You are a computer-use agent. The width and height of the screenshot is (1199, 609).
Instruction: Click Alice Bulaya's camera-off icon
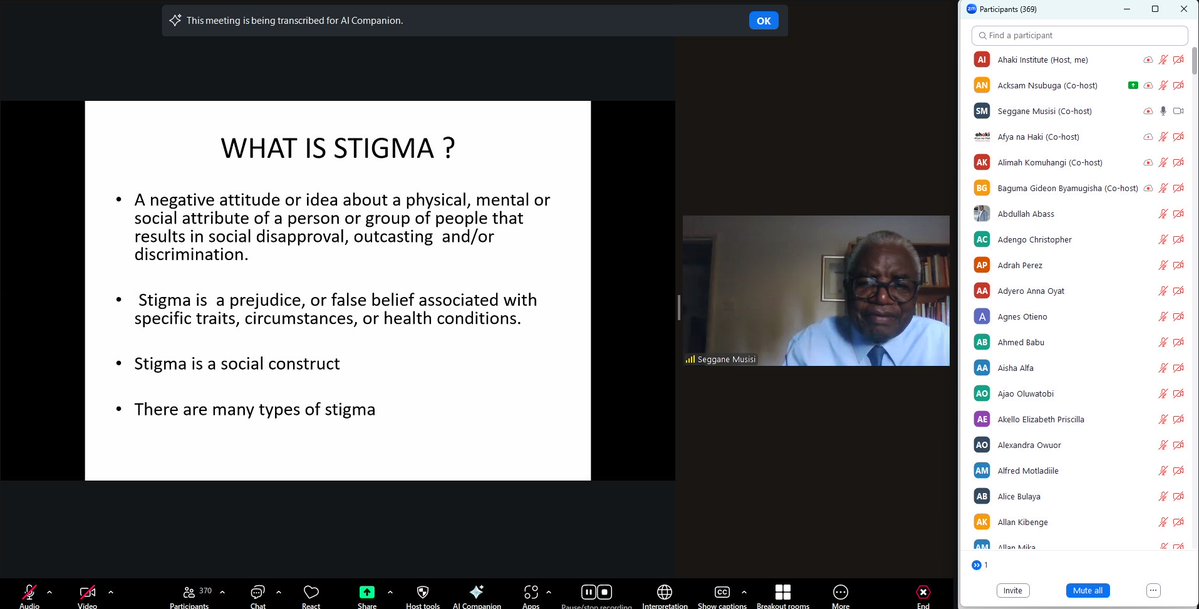click(1178, 497)
